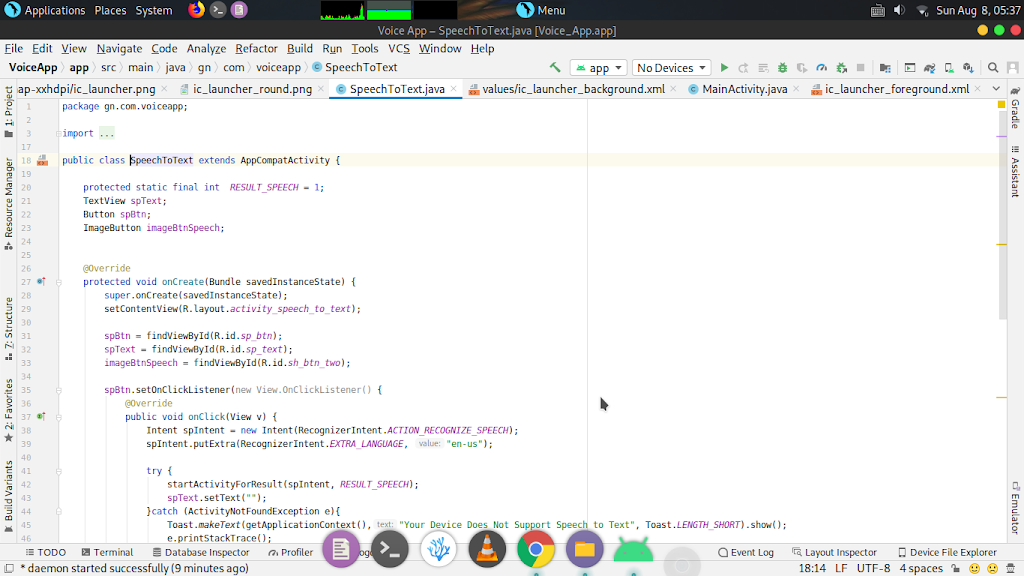This screenshot has height=576, width=1024.
Task: Open the Layout Inspector
Action: point(834,552)
